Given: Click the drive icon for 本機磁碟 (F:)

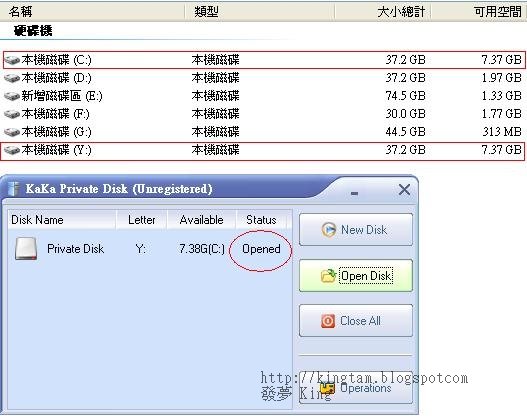Looking at the screenshot, I should pos(12,114).
